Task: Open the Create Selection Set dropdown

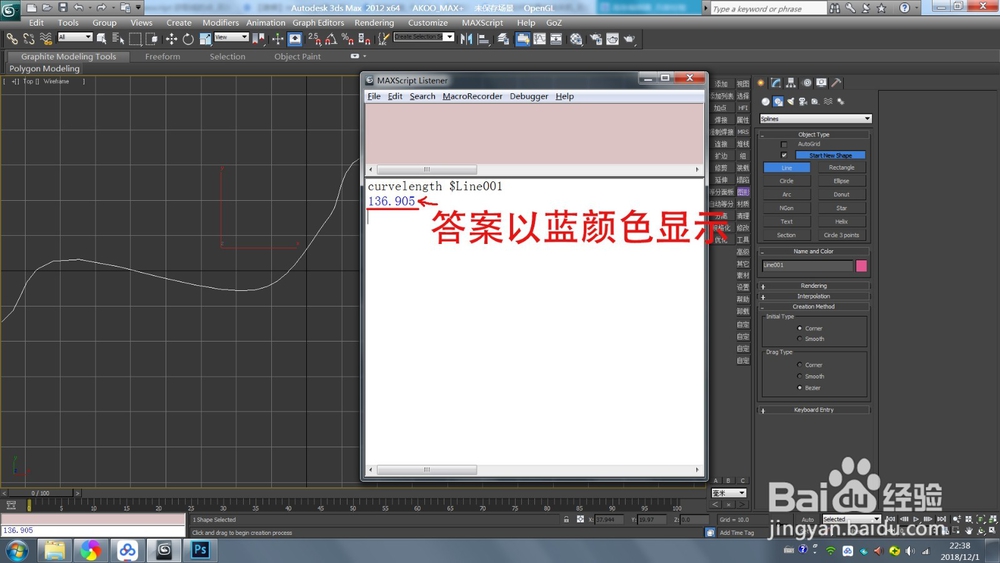Action: pyautogui.click(x=423, y=37)
